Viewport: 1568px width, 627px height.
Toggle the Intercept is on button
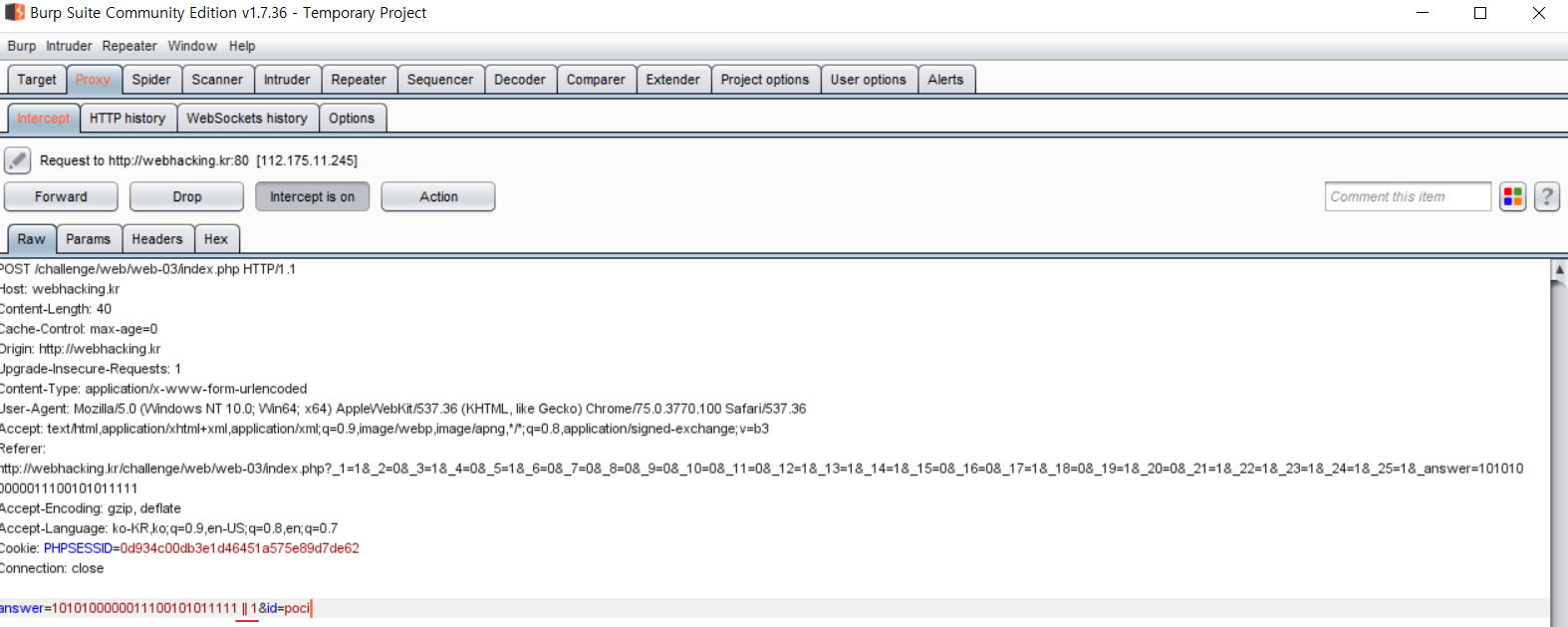coord(312,196)
